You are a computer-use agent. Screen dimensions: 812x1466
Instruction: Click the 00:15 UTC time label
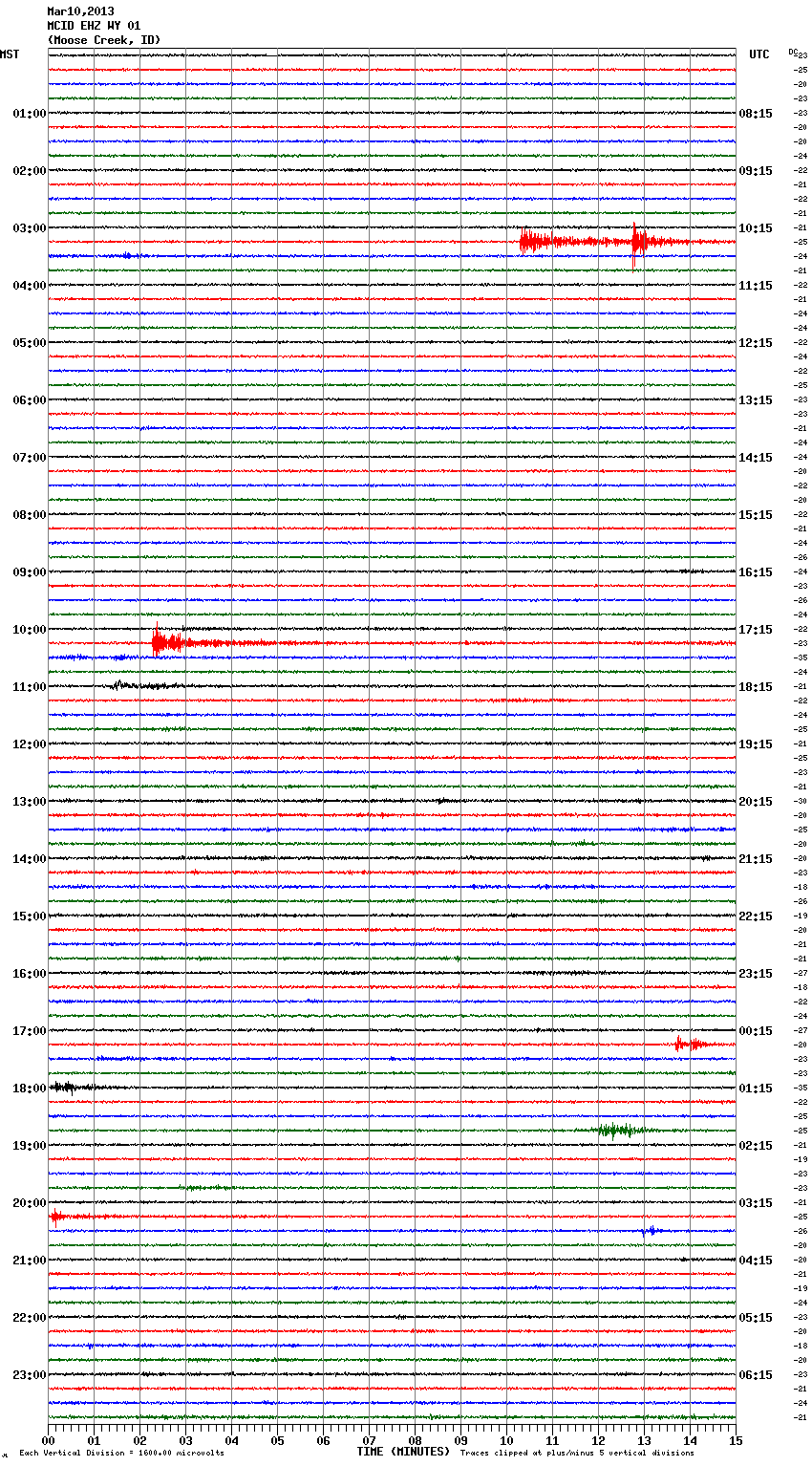(756, 1031)
